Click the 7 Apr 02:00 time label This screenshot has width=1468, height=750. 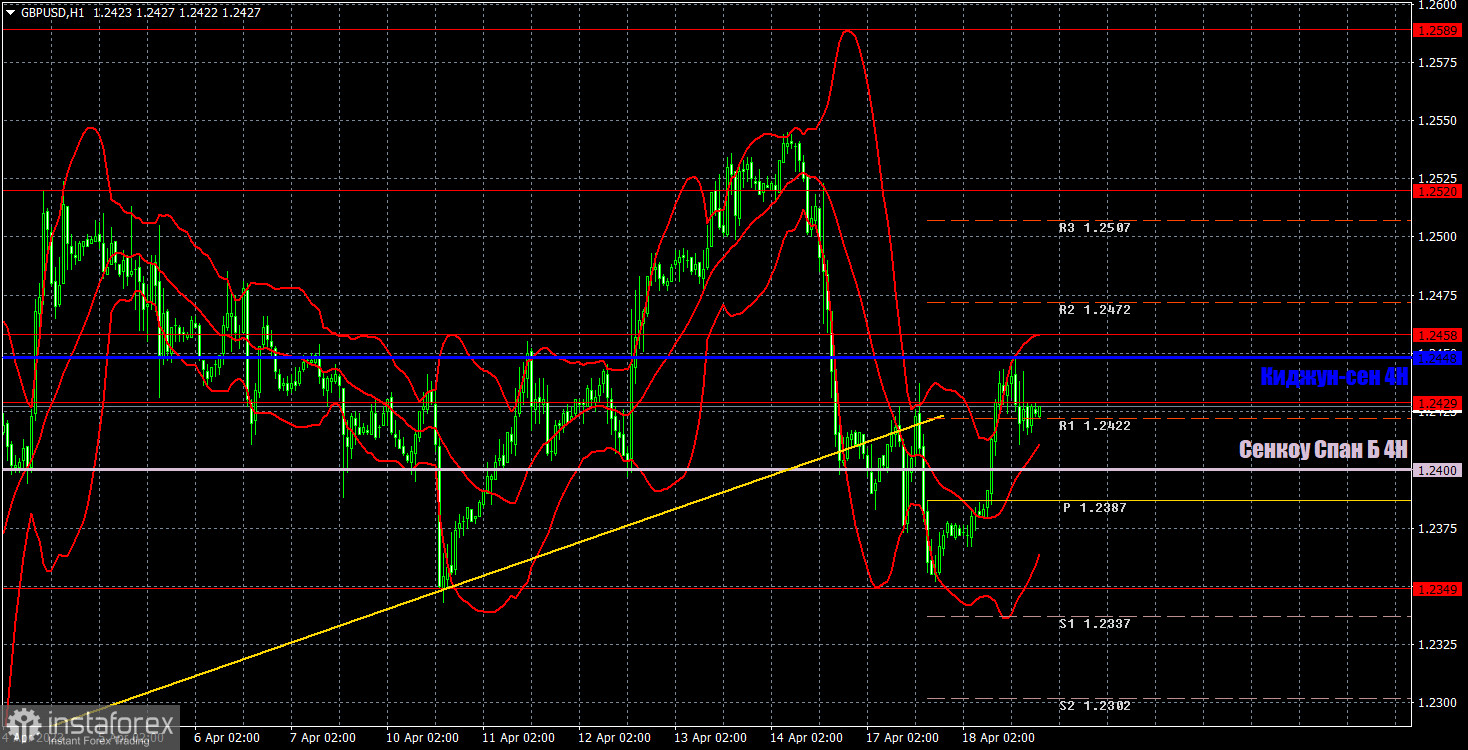[x=321, y=738]
